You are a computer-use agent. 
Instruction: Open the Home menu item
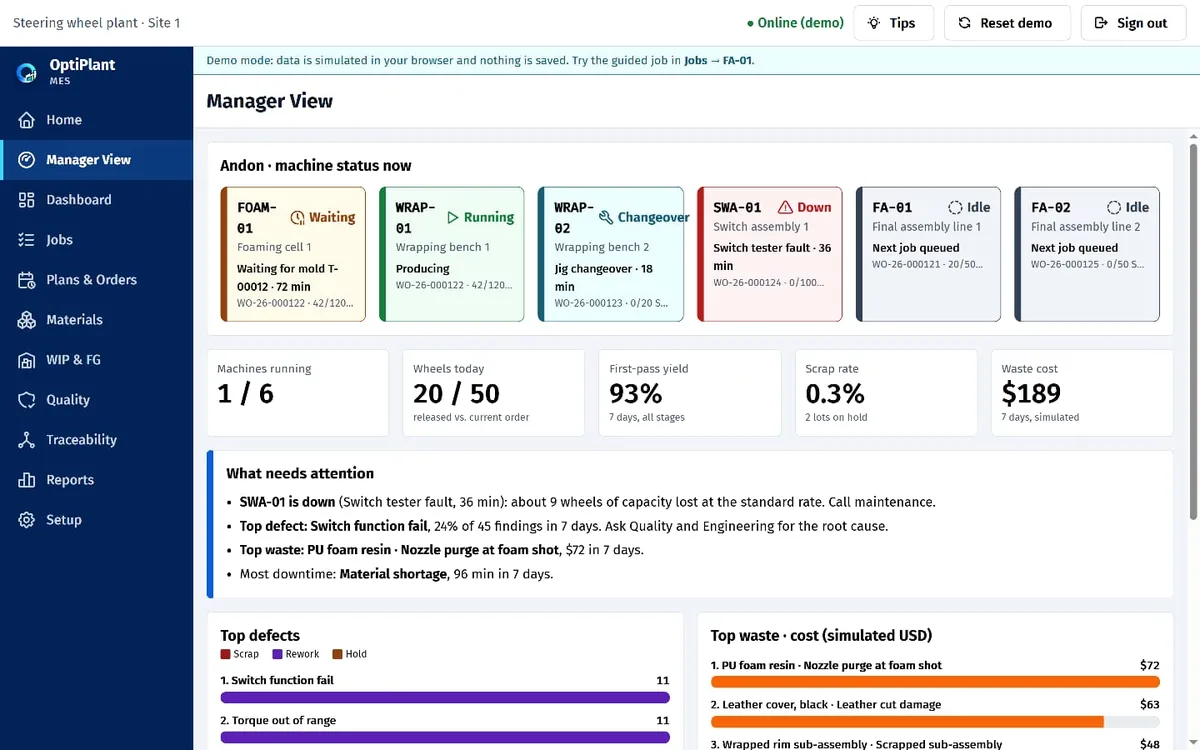click(96, 120)
